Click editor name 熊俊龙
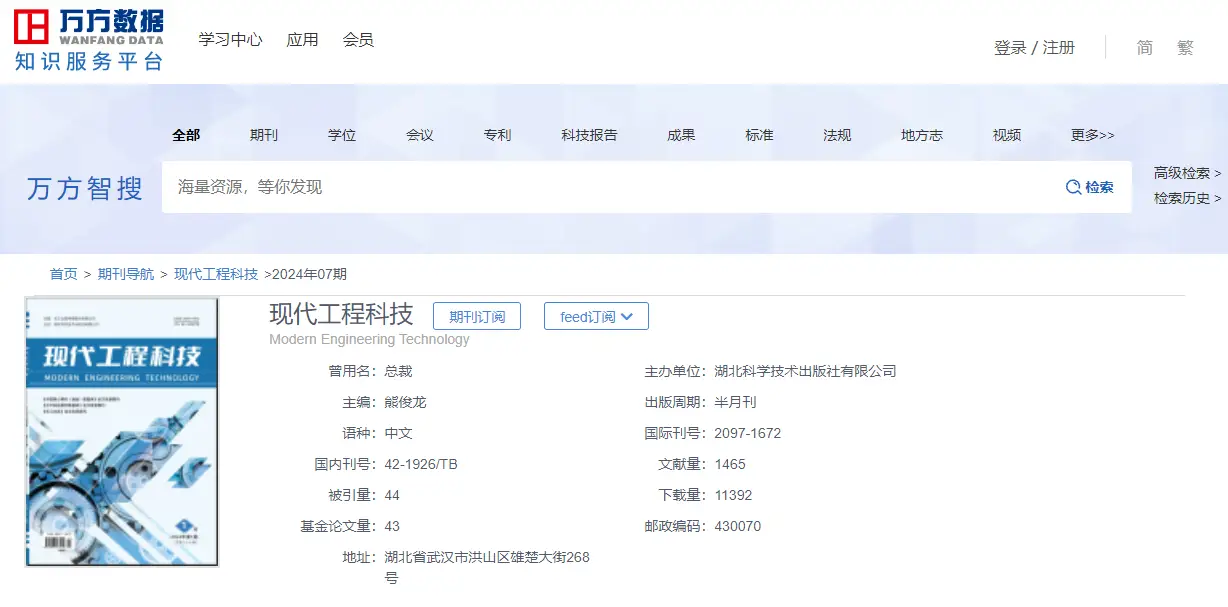The height and width of the screenshot is (607, 1228). 406,402
